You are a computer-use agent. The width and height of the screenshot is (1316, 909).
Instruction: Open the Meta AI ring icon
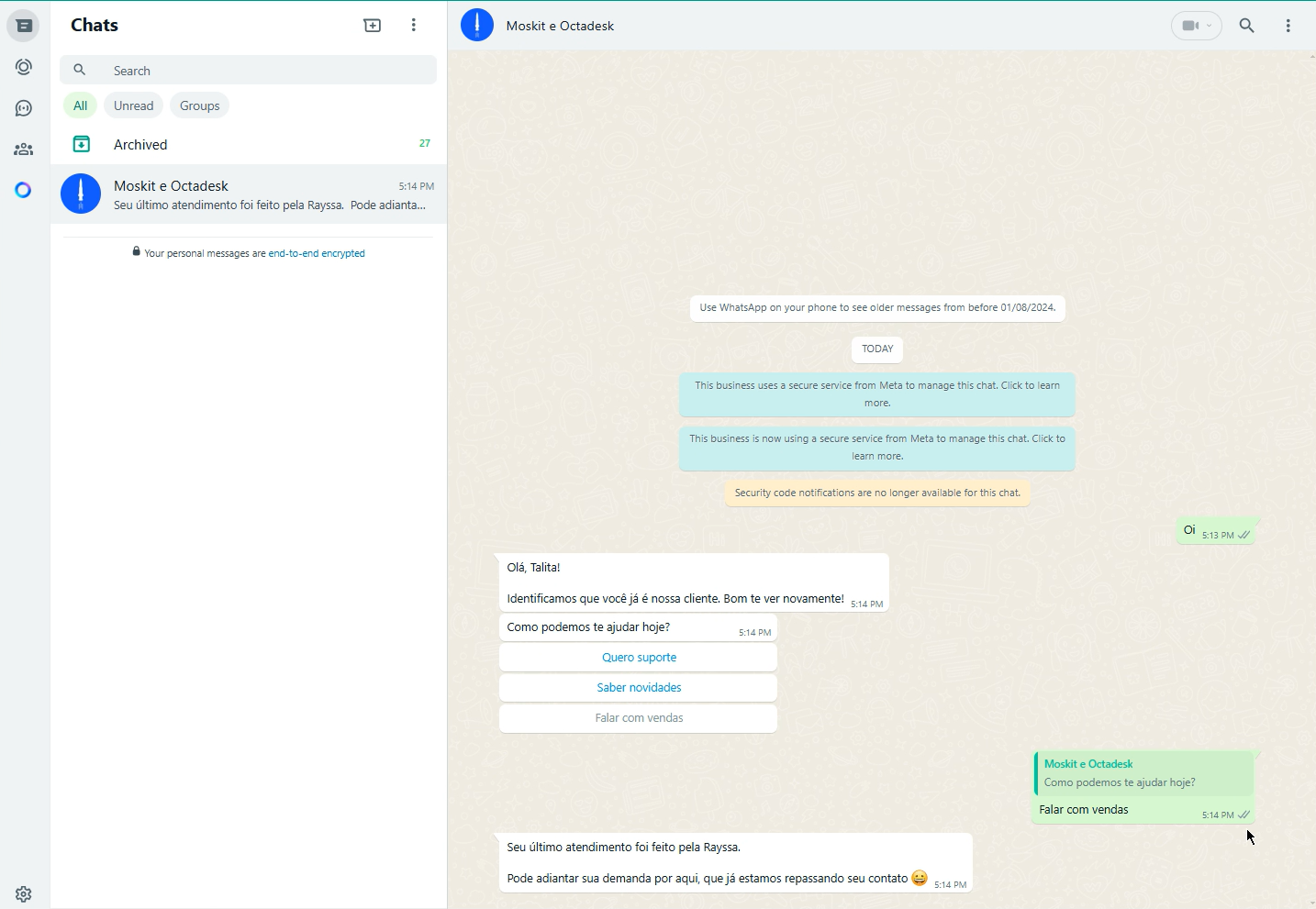coord(24,191)
